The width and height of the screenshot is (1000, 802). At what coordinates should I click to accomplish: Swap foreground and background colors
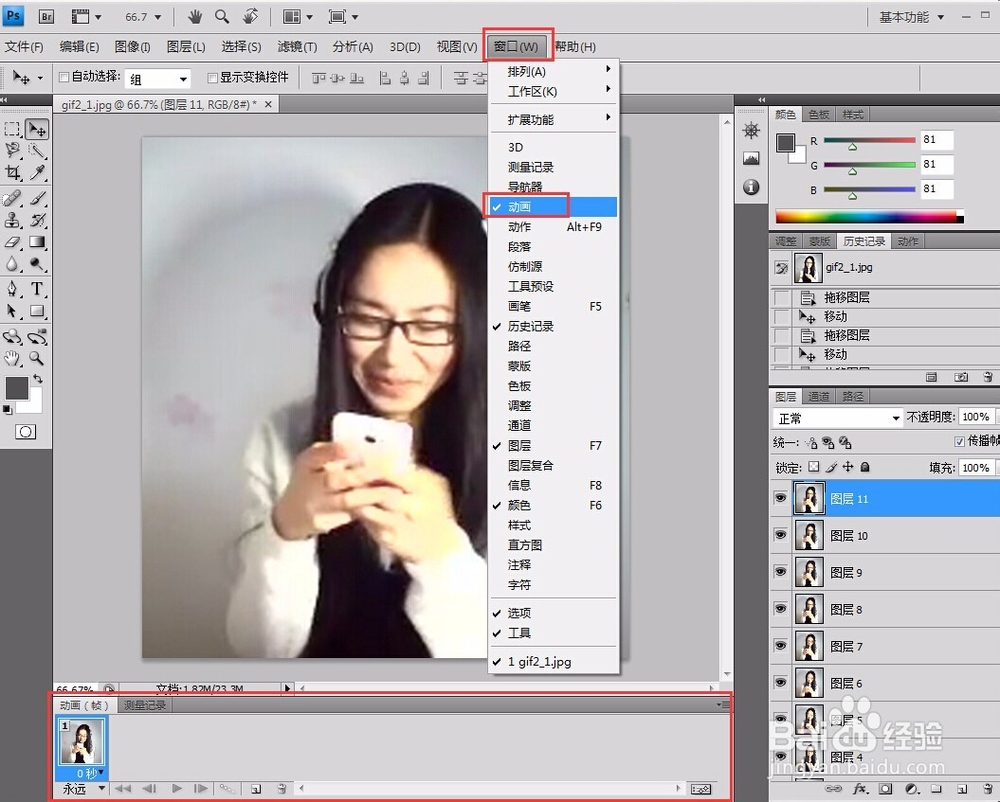pyautogui.click(x=38, y=378)
